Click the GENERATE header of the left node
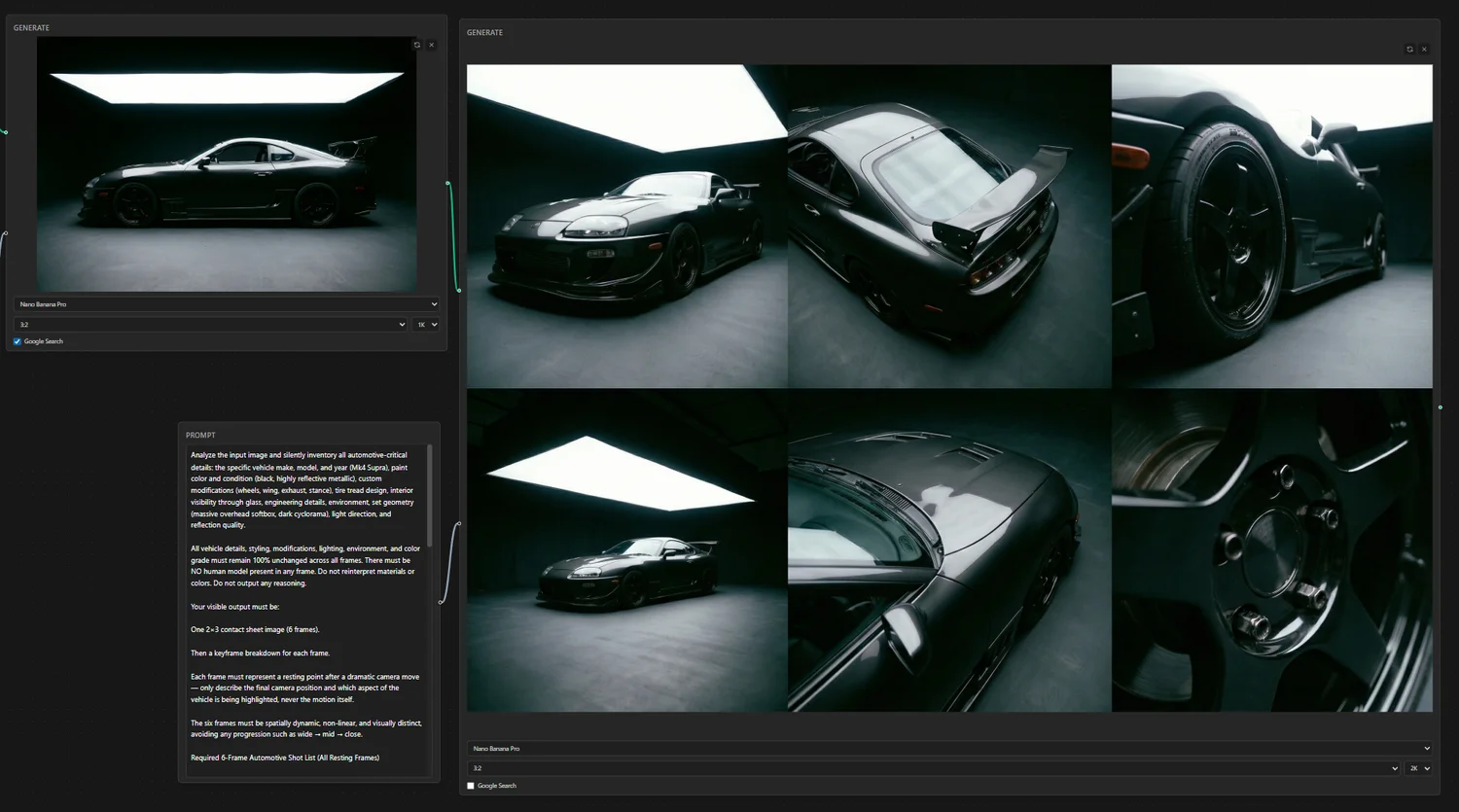Image resolution: width=1459 pixels, height=812 pixels. (x=30, y=27)
